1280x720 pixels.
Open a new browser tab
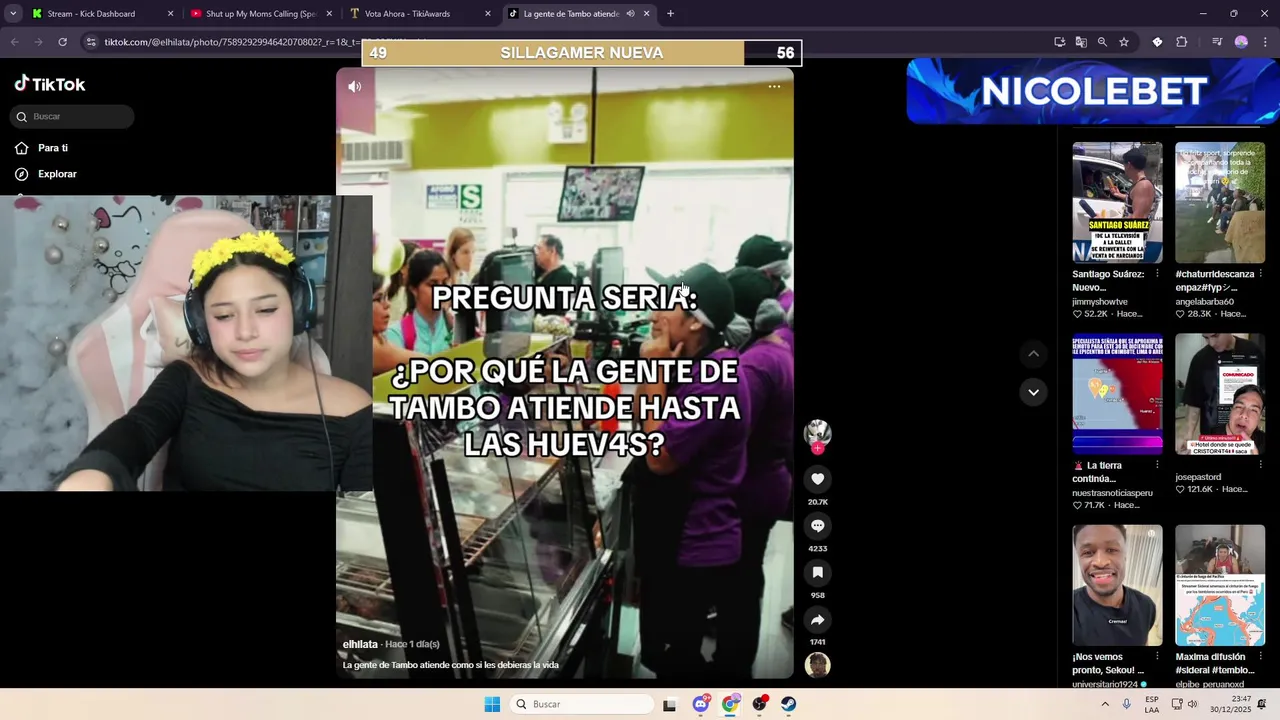670,14
